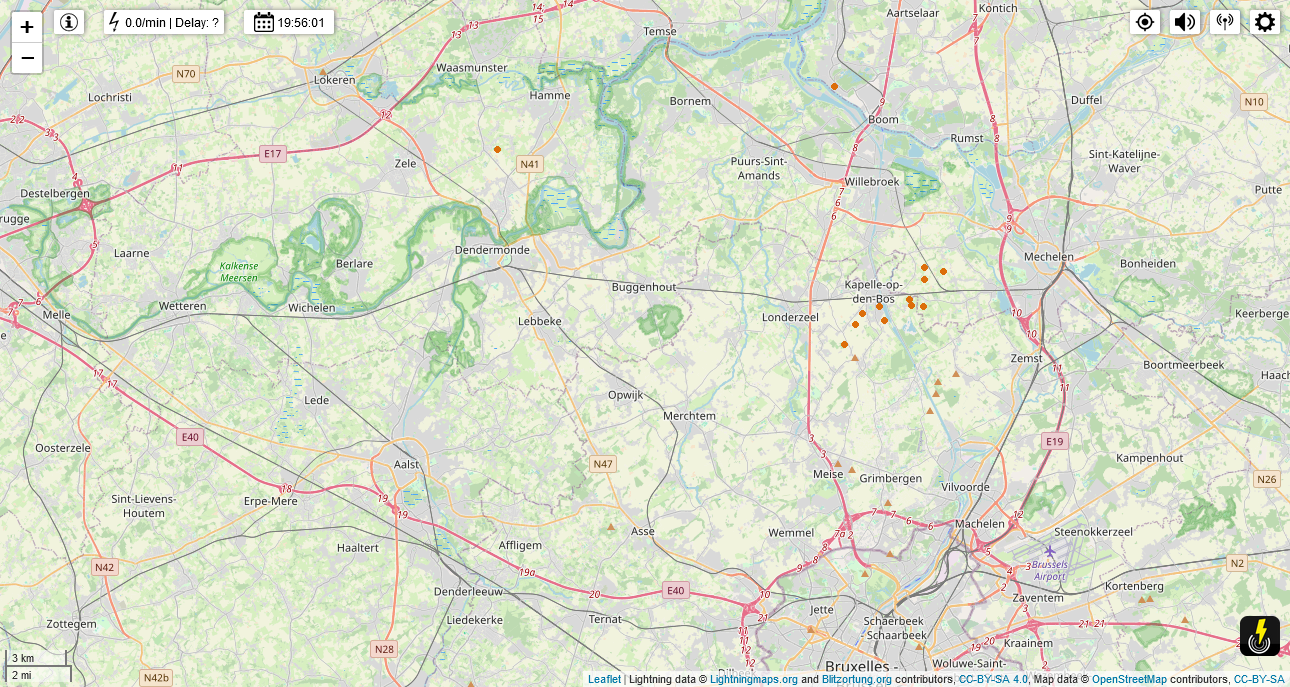
Task: Click the Willebroek label
Action: [x=872, y=182]
